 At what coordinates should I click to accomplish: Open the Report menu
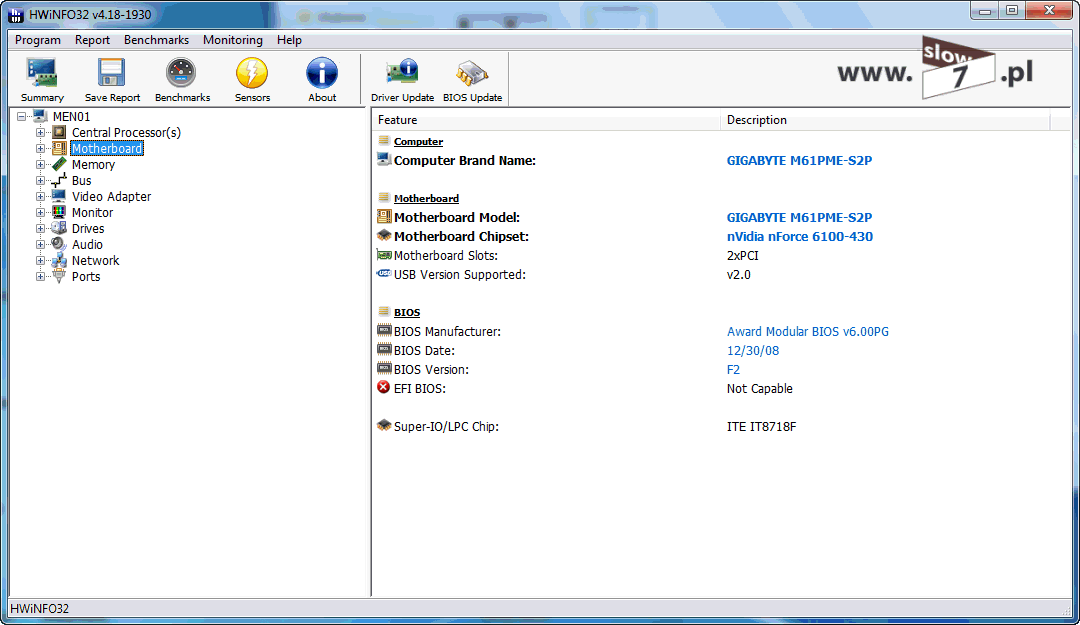click(x=92, y=40)
